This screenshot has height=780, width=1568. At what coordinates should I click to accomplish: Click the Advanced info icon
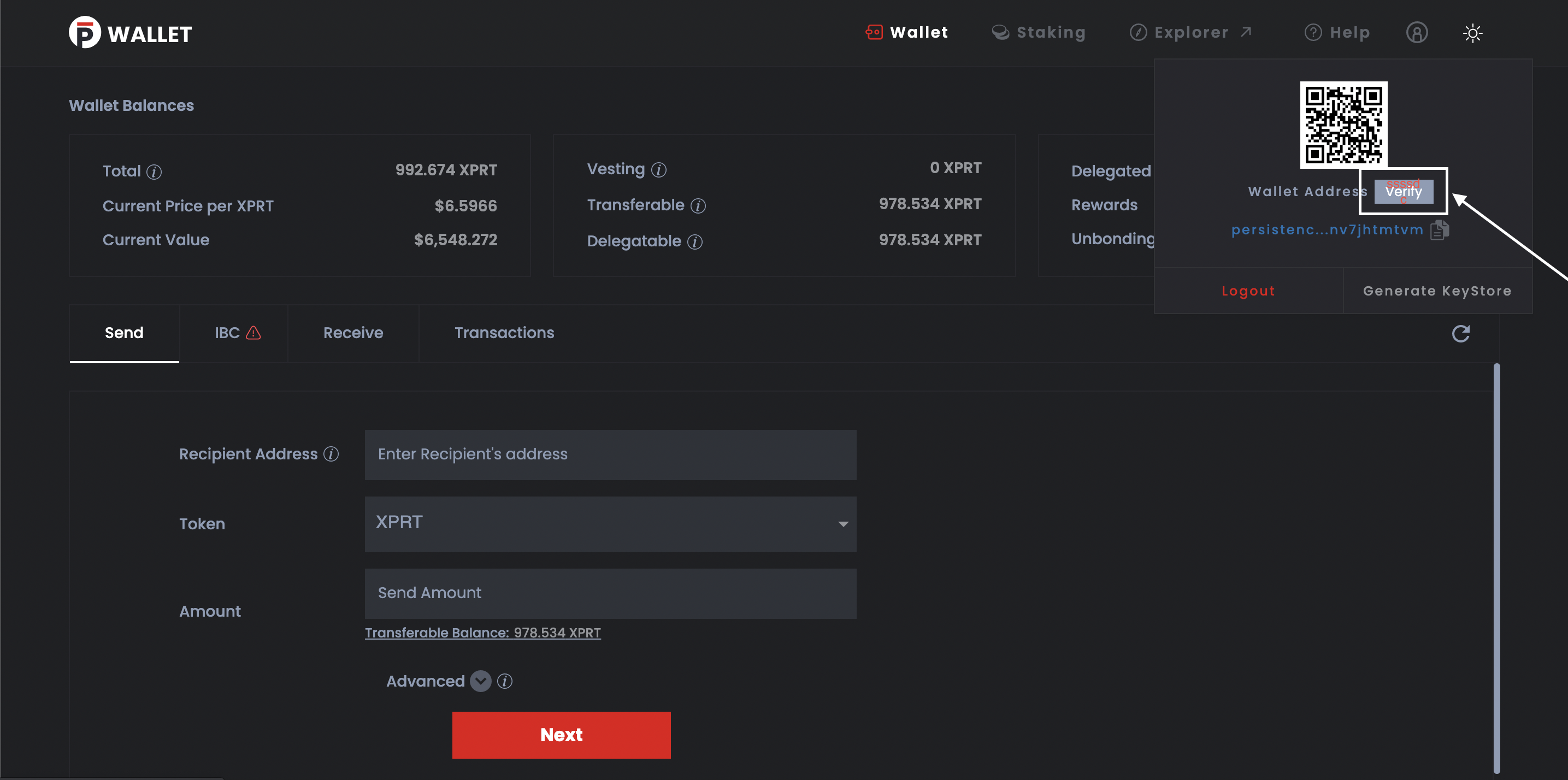pyautogui.click(x=506, y=680)
